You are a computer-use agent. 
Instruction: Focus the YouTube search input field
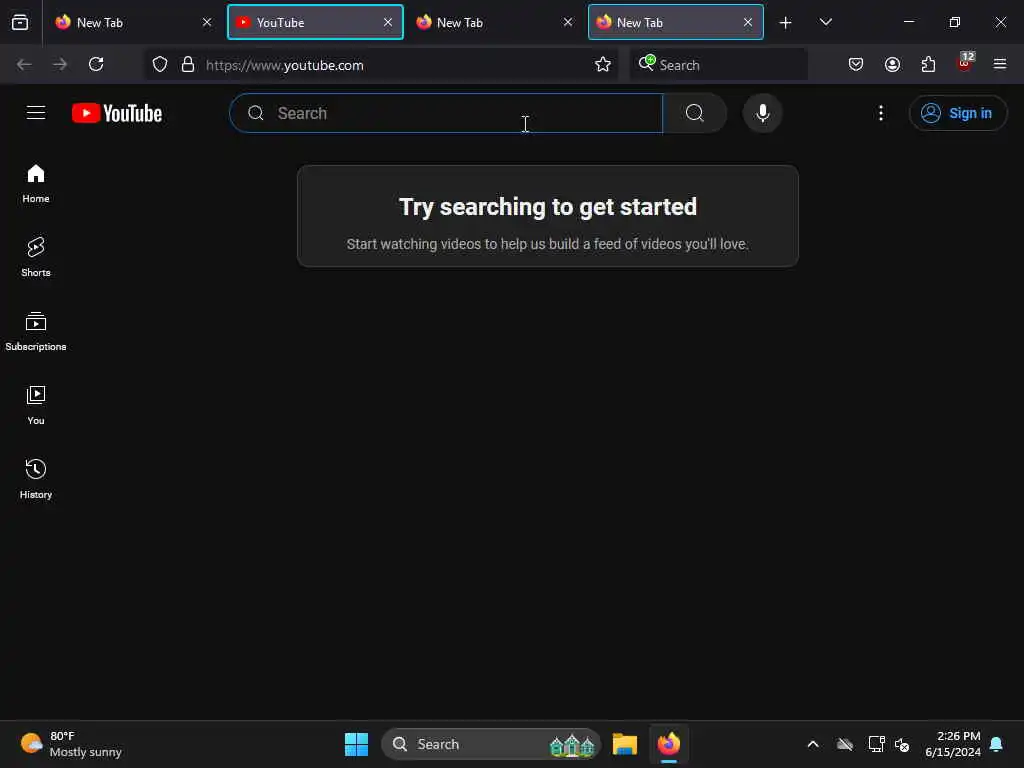[x=446, y=113]
